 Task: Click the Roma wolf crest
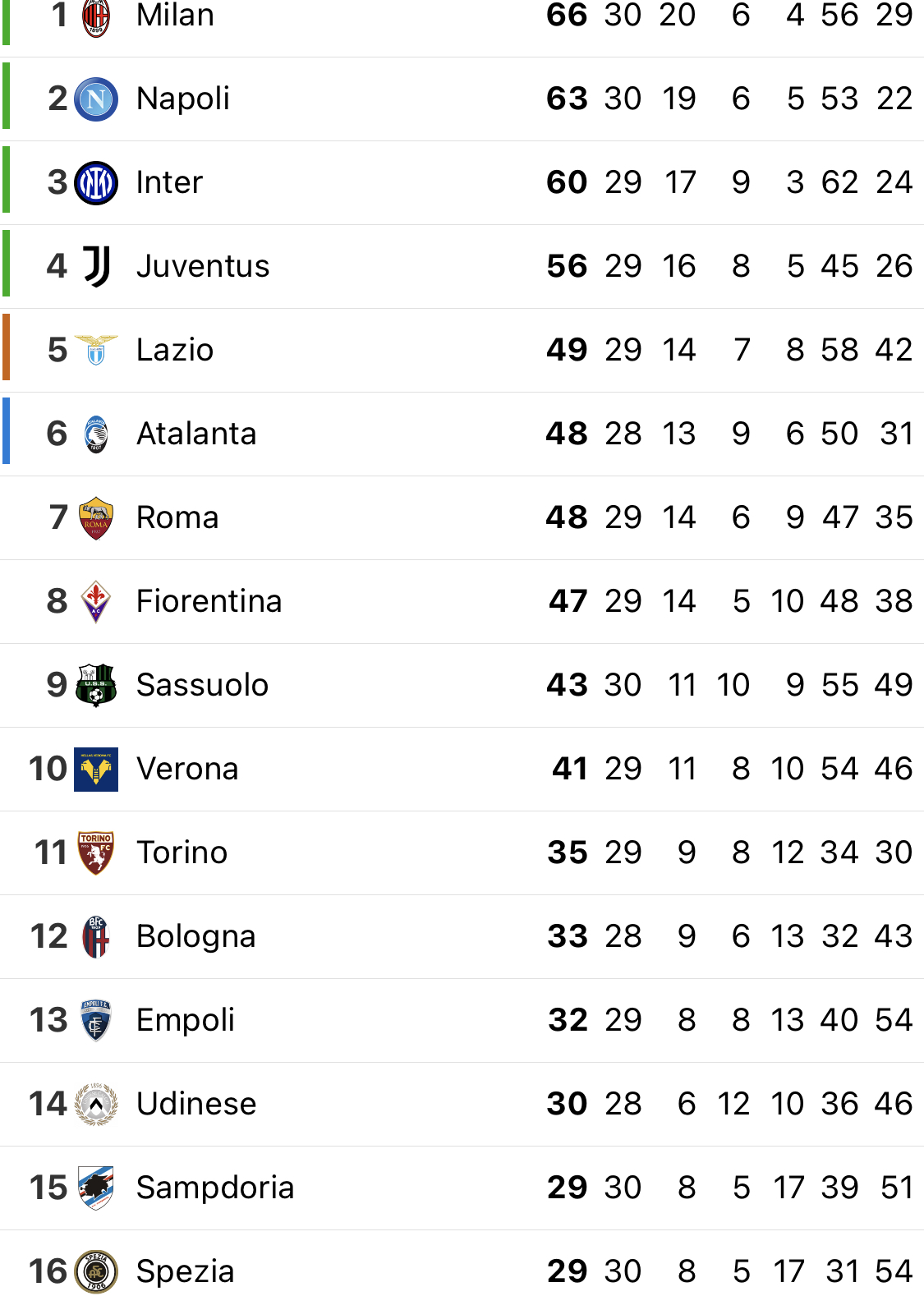tap(96, 518)
